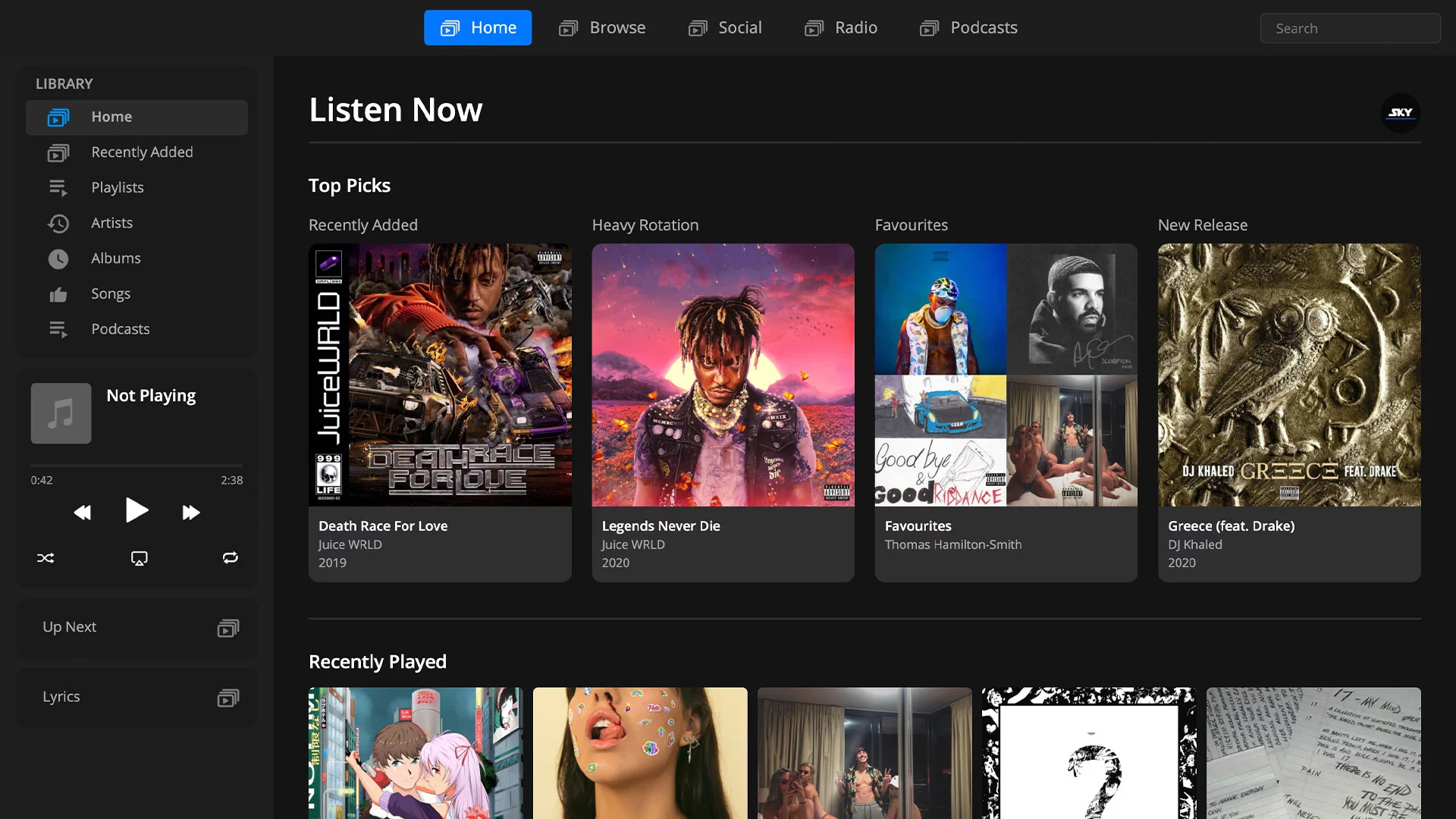Click the music note artwork placeholder

point(61,413)
